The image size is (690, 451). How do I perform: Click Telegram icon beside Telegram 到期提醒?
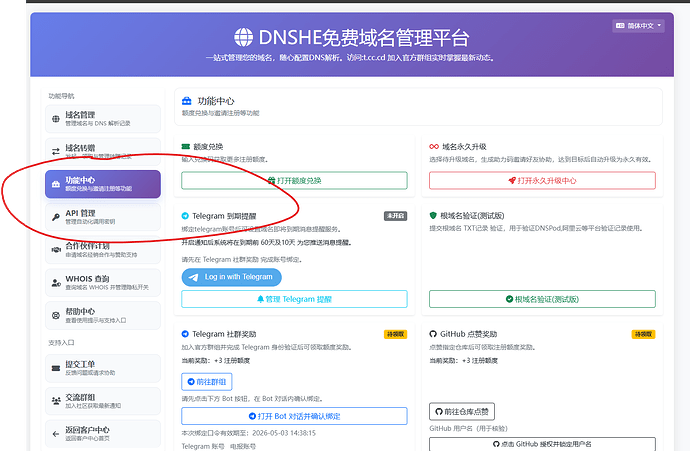[185, 216]
